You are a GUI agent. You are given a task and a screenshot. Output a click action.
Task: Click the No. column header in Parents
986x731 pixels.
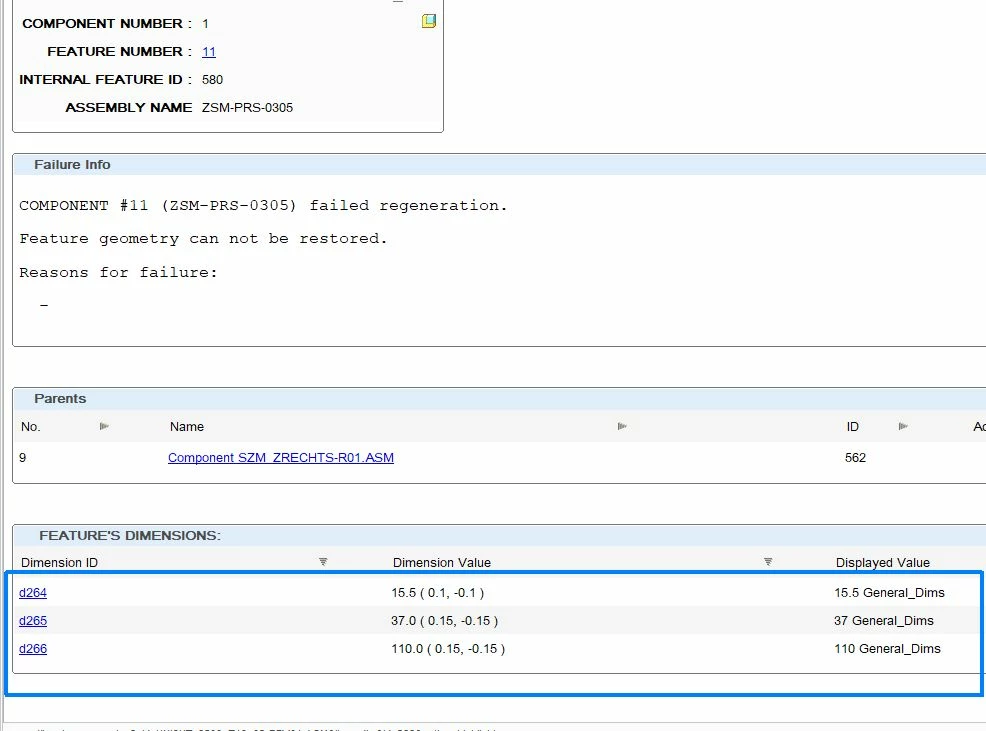[30, 427]
